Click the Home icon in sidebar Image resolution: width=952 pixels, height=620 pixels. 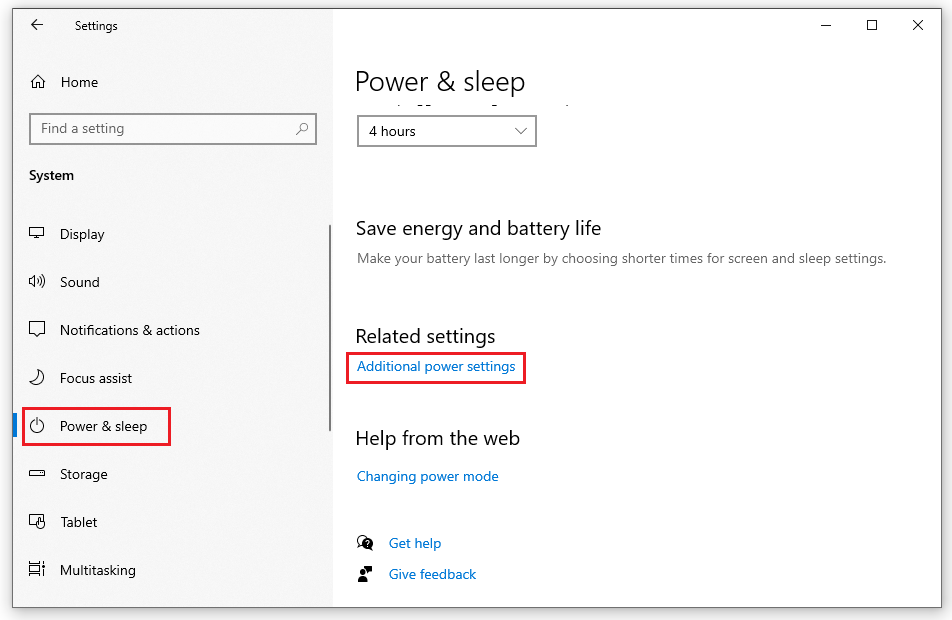coord(38,82)
